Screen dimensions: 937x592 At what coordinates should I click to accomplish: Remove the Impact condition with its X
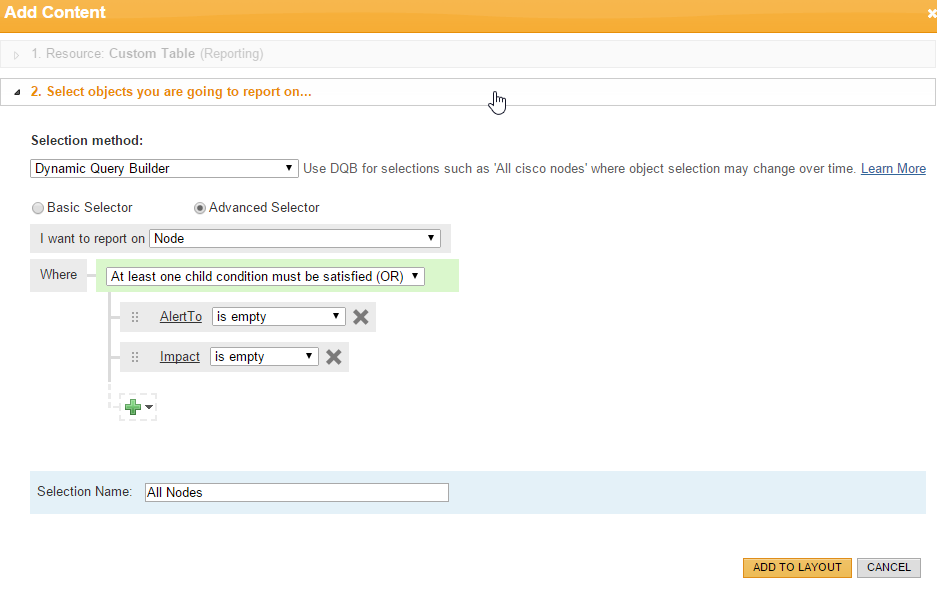(x=333, y=357)
